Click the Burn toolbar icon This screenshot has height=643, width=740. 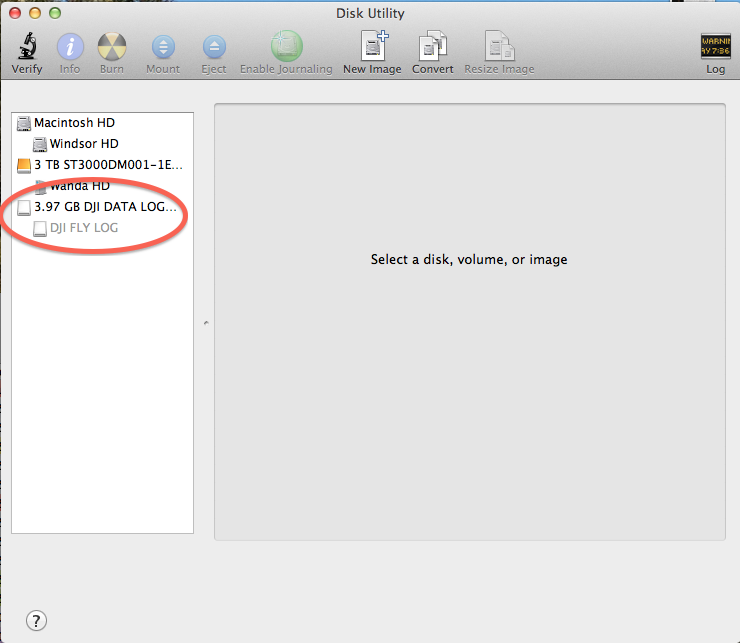tap(112, 47)
